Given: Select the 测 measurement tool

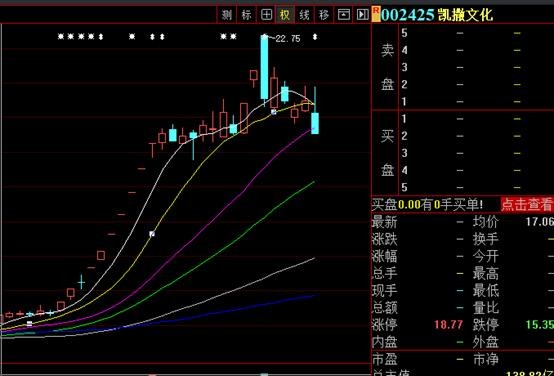Looking at the screenshot, I should point(227,14).
